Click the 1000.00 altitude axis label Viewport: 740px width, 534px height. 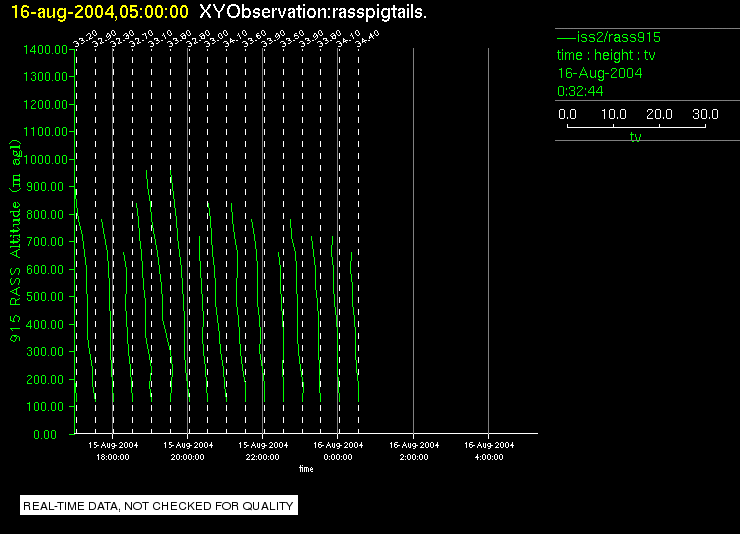pos(45,159)
